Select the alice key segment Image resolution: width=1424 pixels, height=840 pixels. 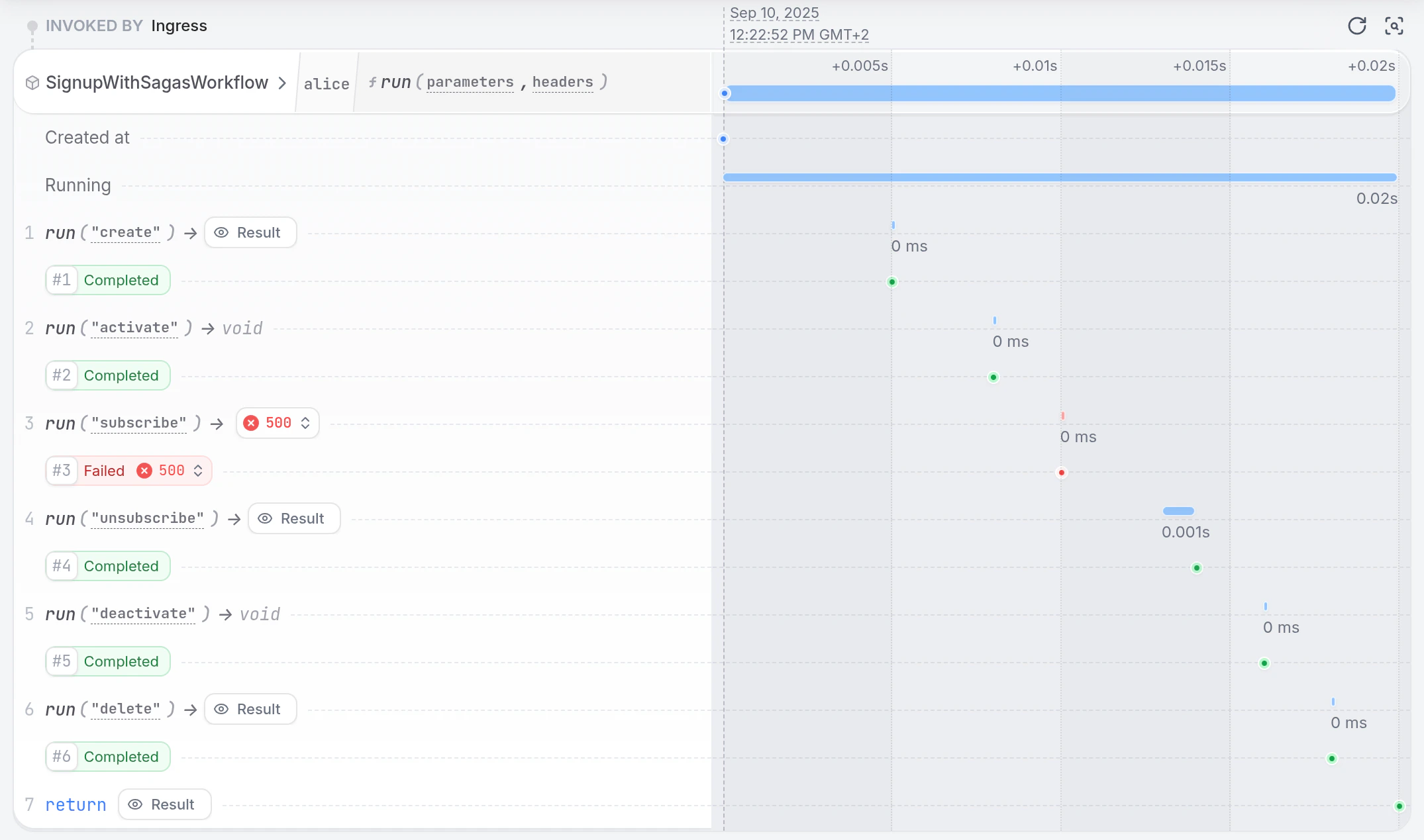(x=327, y=84)
